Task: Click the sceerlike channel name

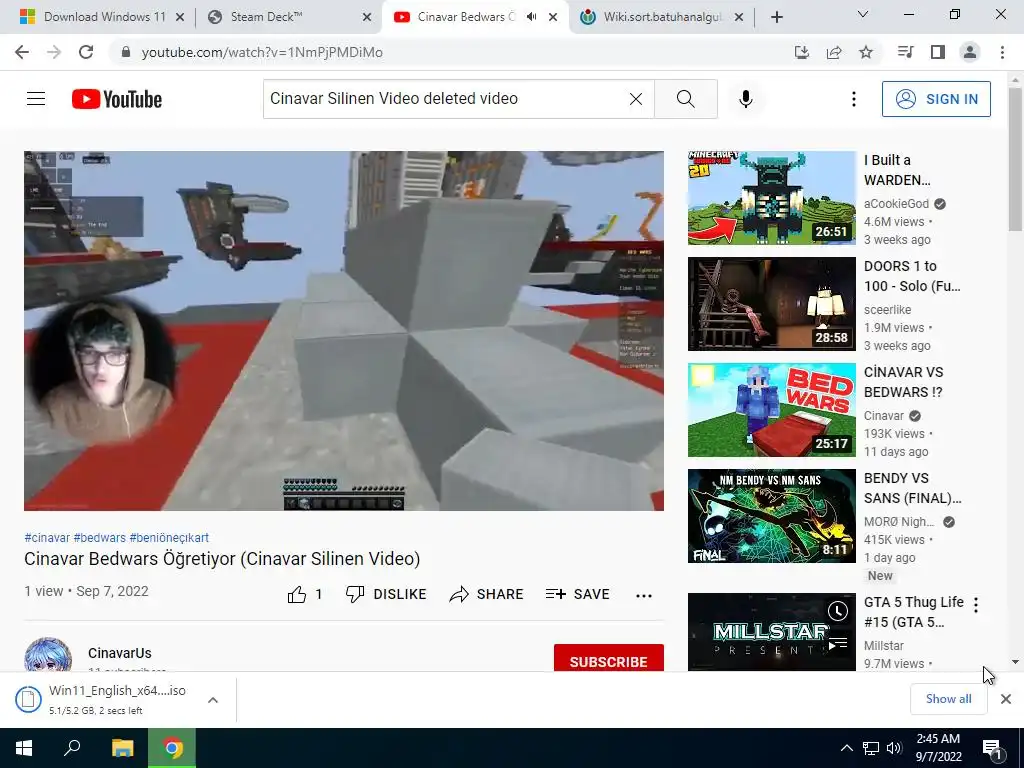Action: (x=888, y=310)
